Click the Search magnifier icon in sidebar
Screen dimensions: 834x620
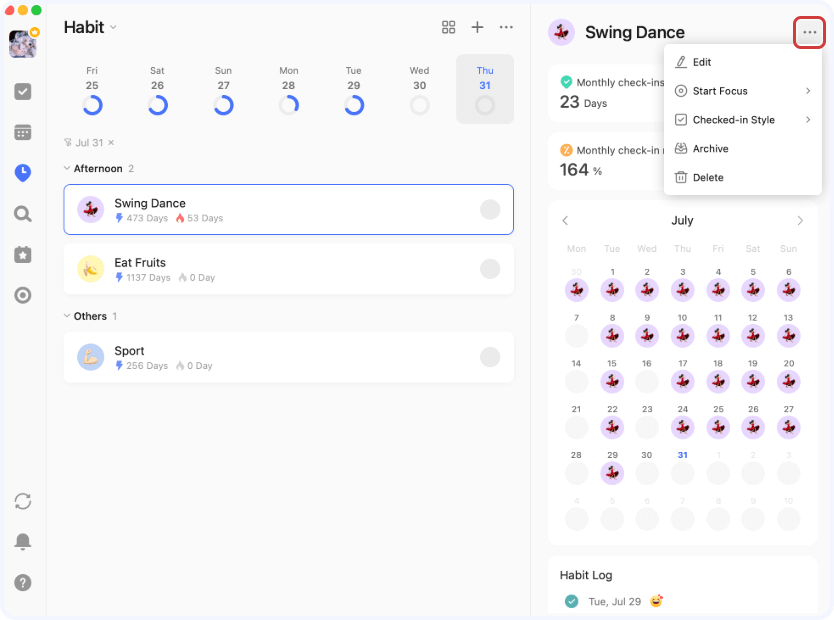(23, 214)
